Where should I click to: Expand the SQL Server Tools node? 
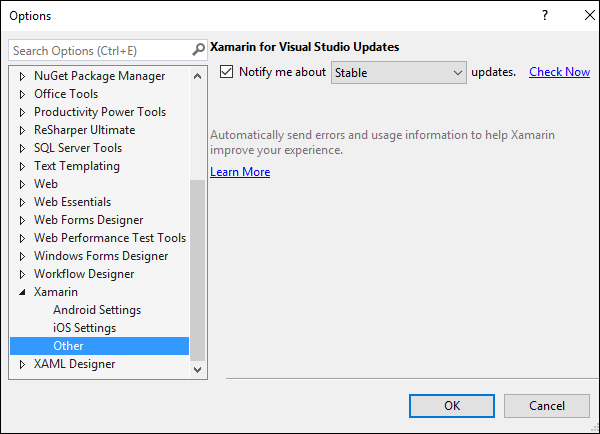pyautogui.click(x=23, y=148)
